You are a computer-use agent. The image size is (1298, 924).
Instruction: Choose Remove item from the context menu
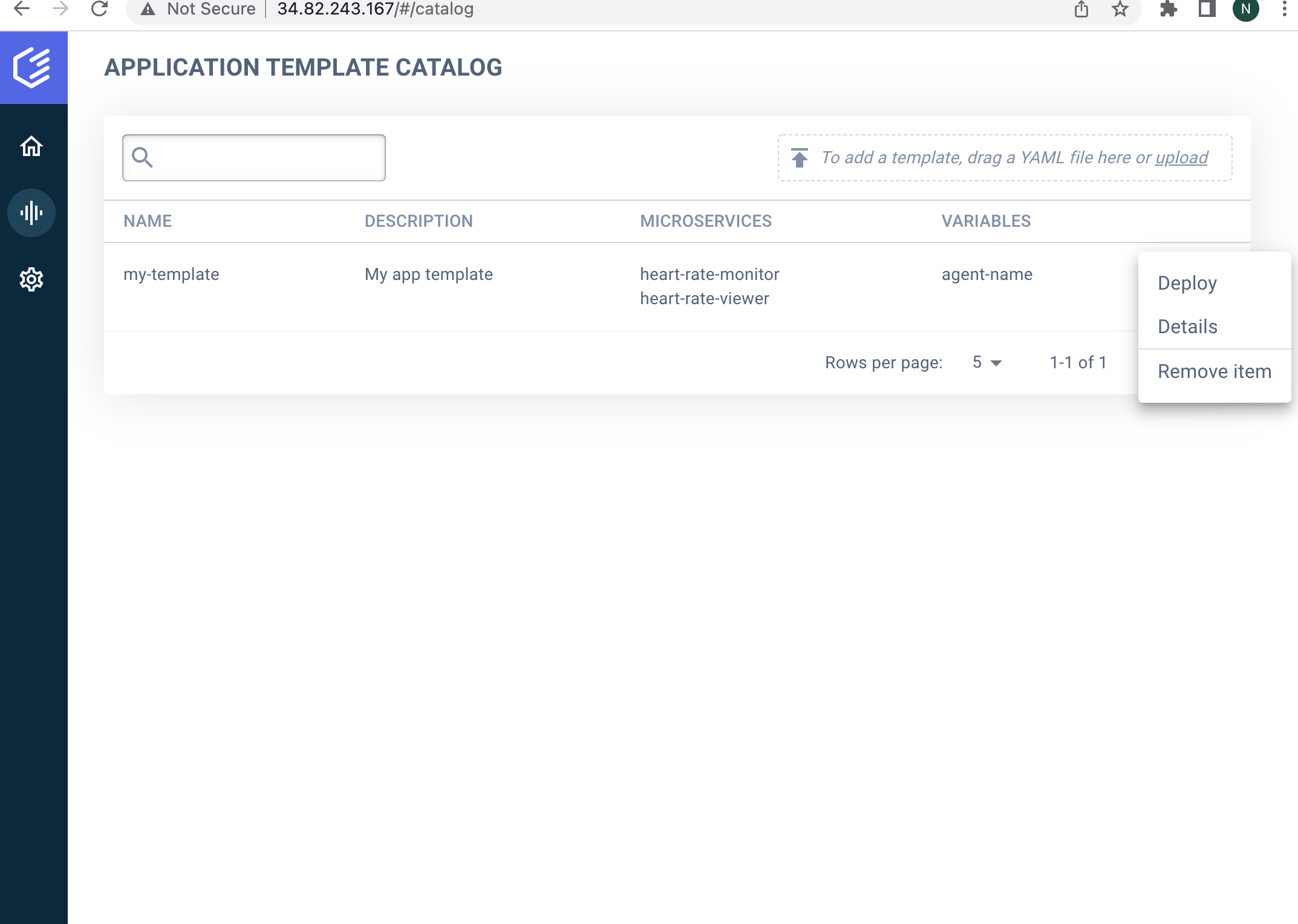[x=1214, y=371]
